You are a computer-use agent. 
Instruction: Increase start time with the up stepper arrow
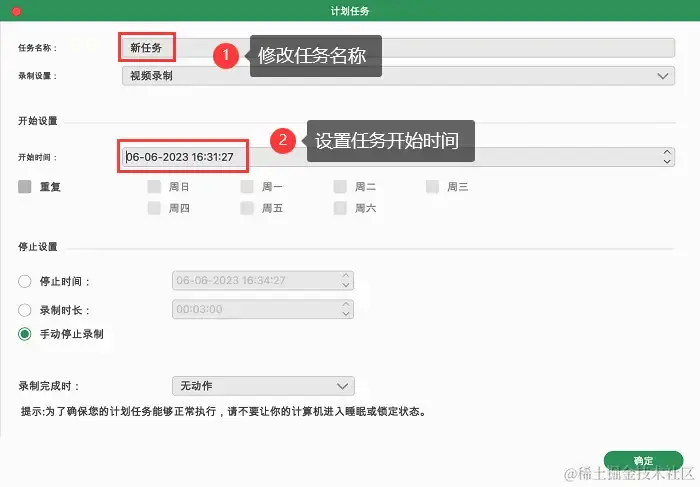[x=667, y=153]
